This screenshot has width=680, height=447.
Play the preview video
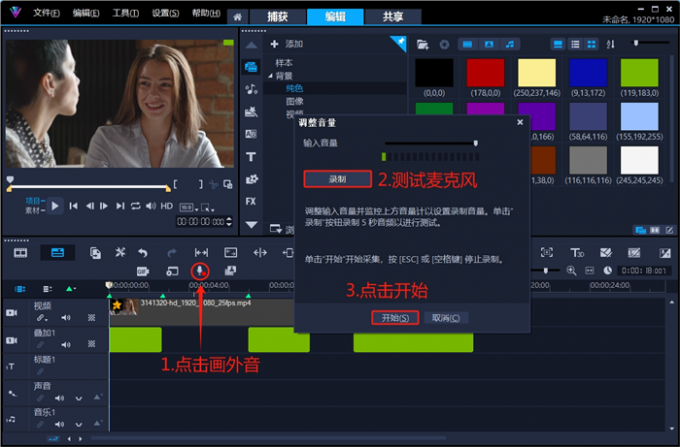55,206
